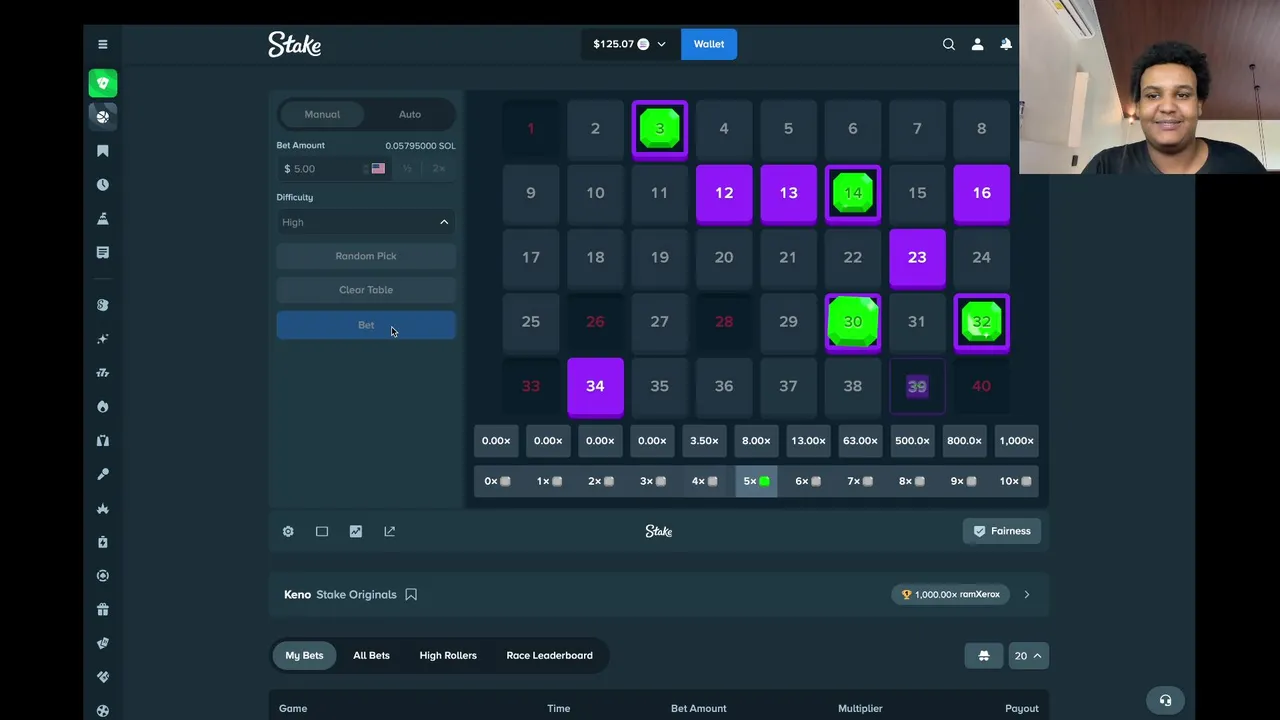Toggle Keno number 23
This screenshot has height=720, width=1280.
tap(917, 257)
